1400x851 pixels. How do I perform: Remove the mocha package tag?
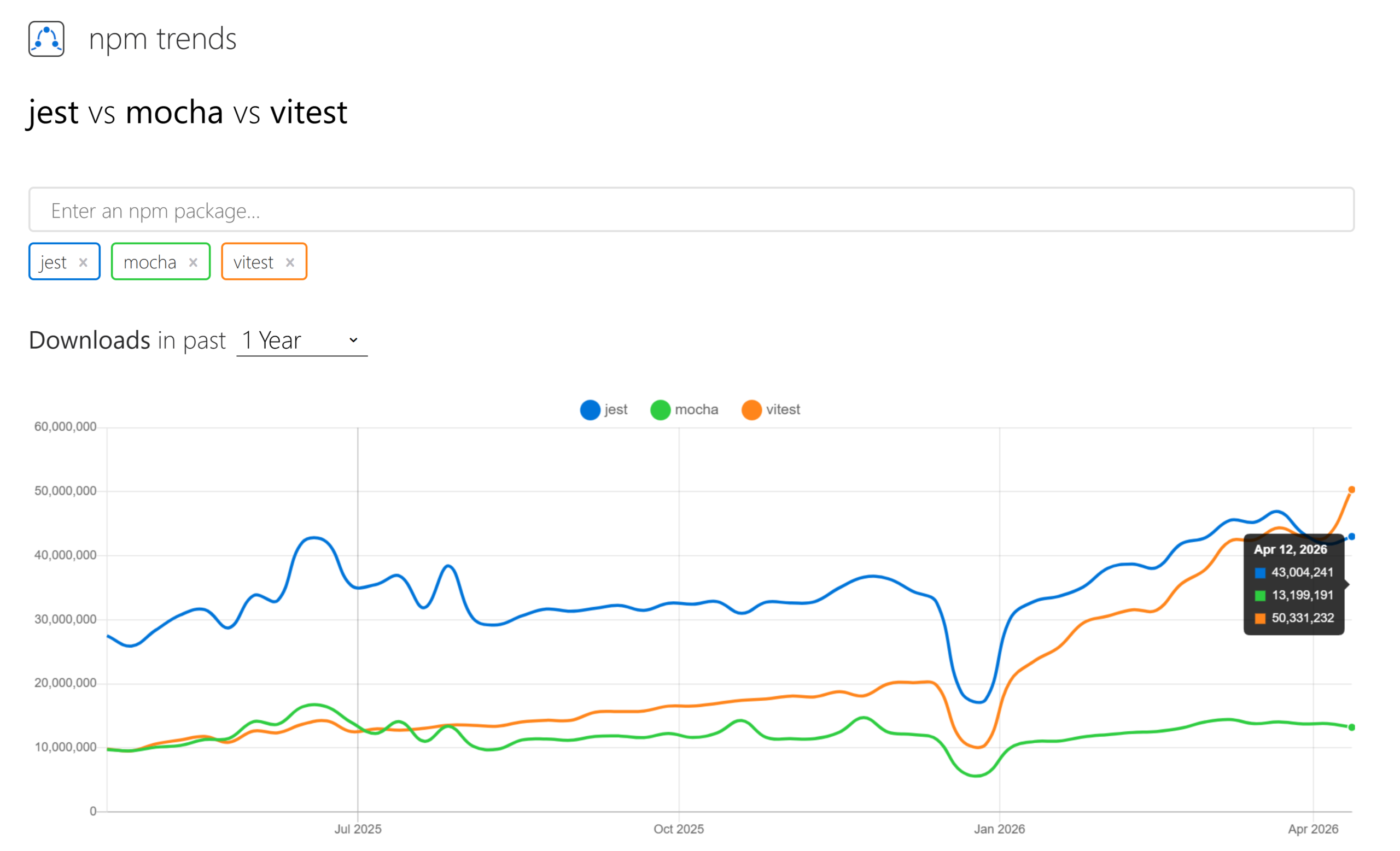coord(193,262)
